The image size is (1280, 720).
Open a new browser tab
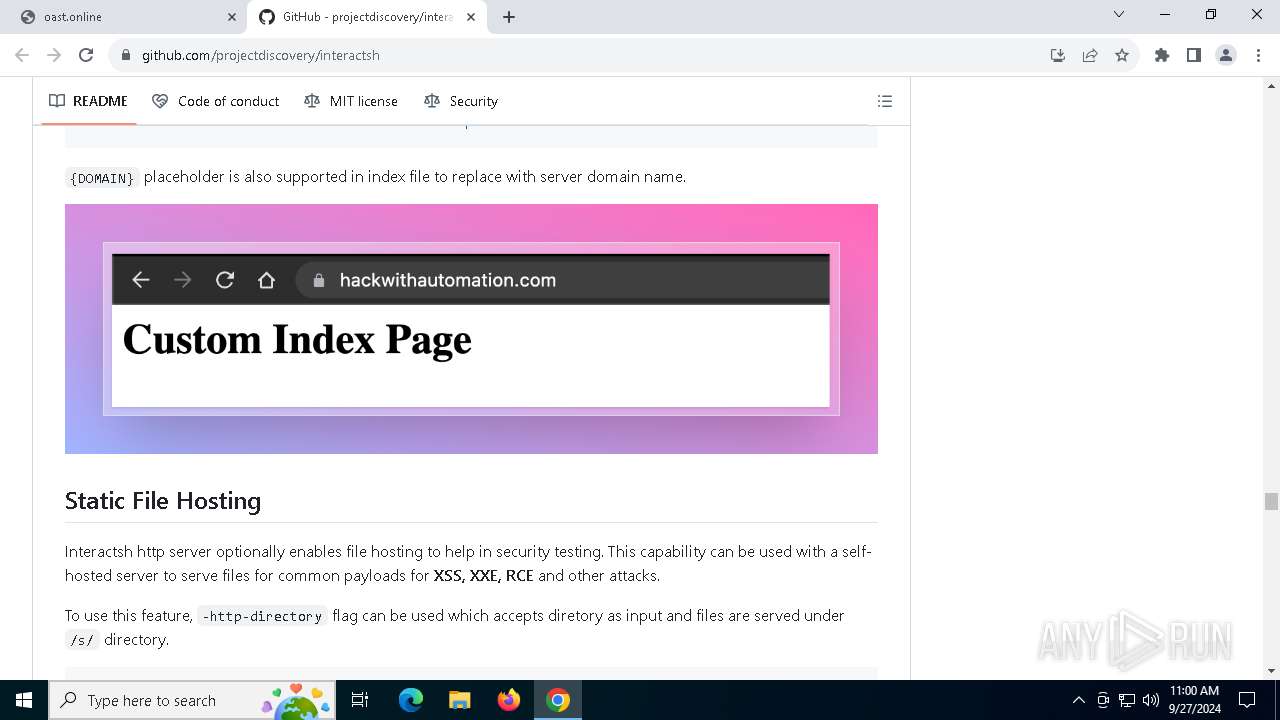point(509,17)
